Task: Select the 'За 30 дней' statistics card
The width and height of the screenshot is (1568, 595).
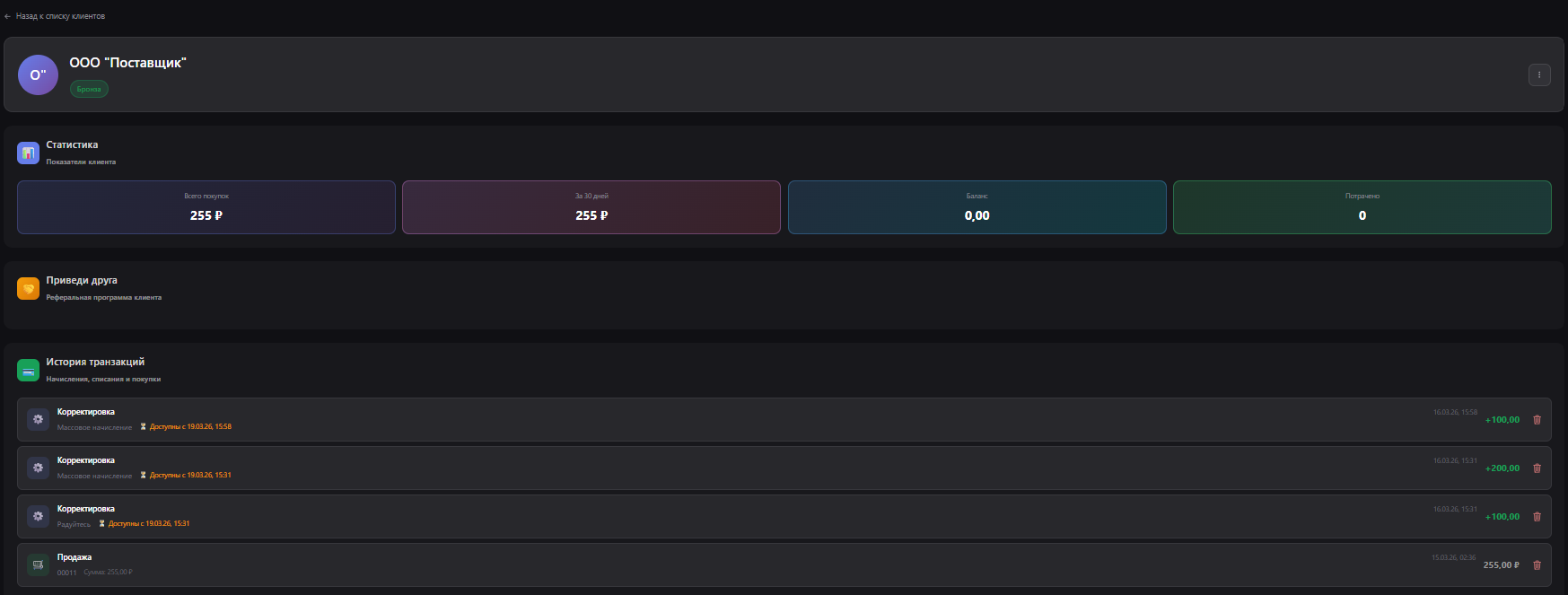Action: (x=591, y=207)
